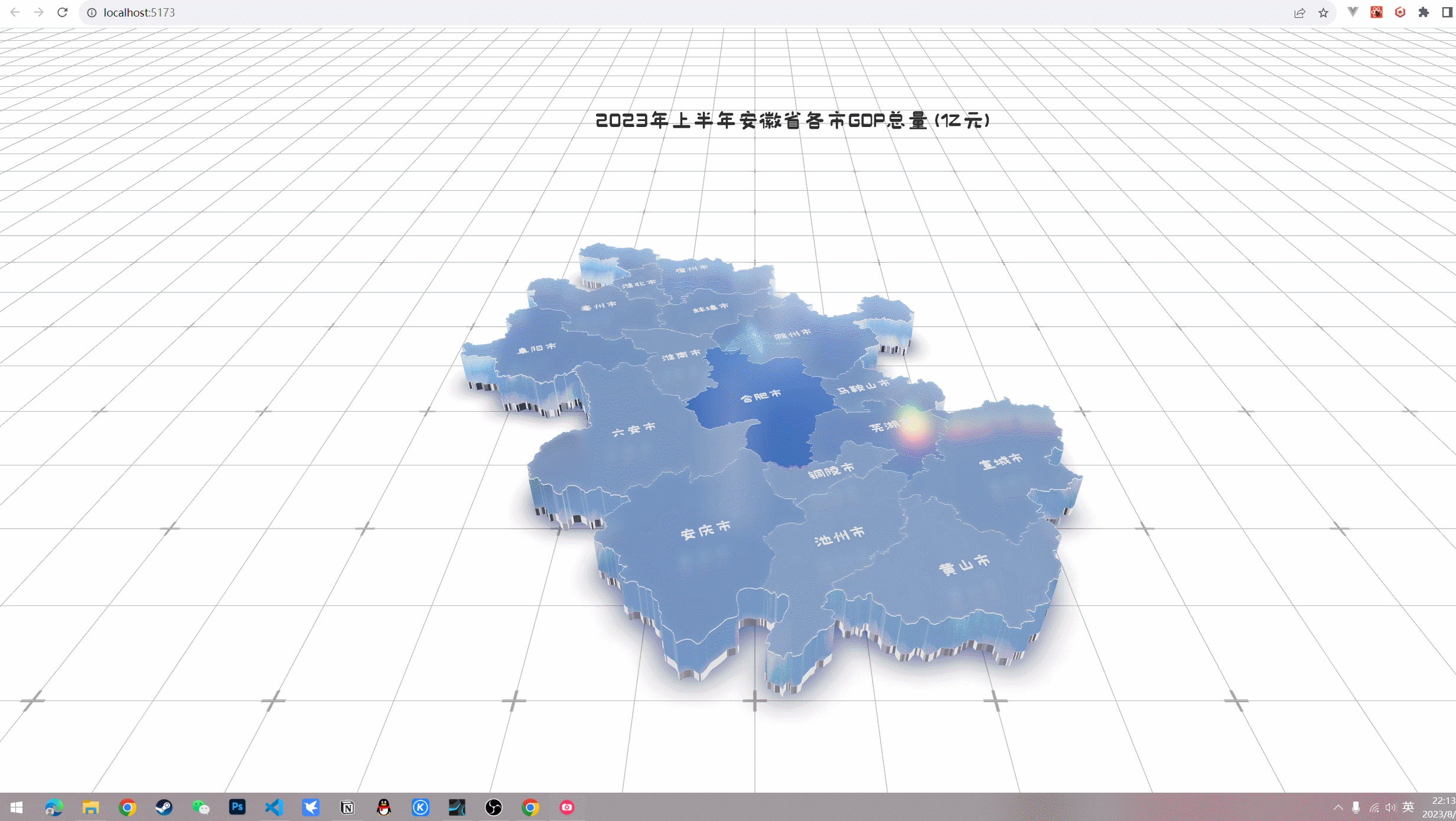Click the share page icon in the address bar
The height and width of the screenshot is (821, 1456).
[1299, 12]
